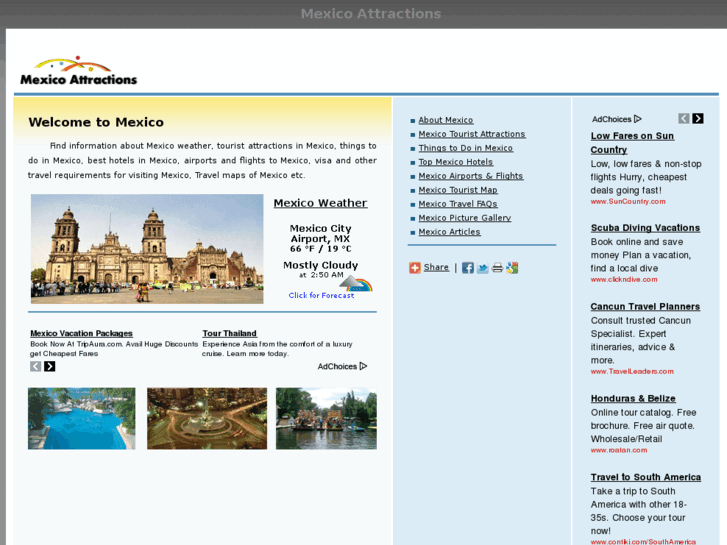Click the weather forecast rainbow icon
The height and width of the screenshot is (545, 727).
[x=356, y=283]
